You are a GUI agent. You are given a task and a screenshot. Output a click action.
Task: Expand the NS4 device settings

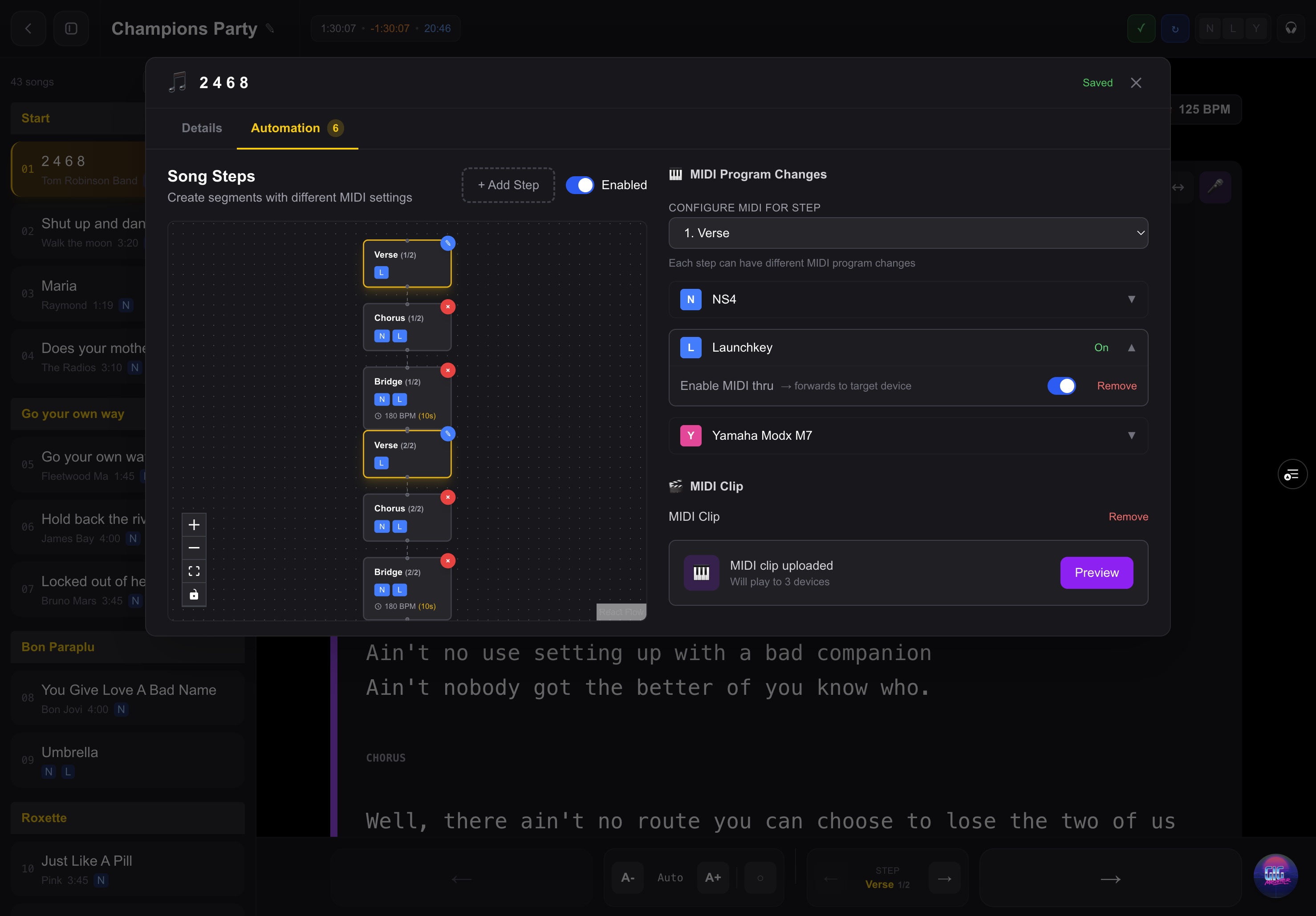point(1131,300)
